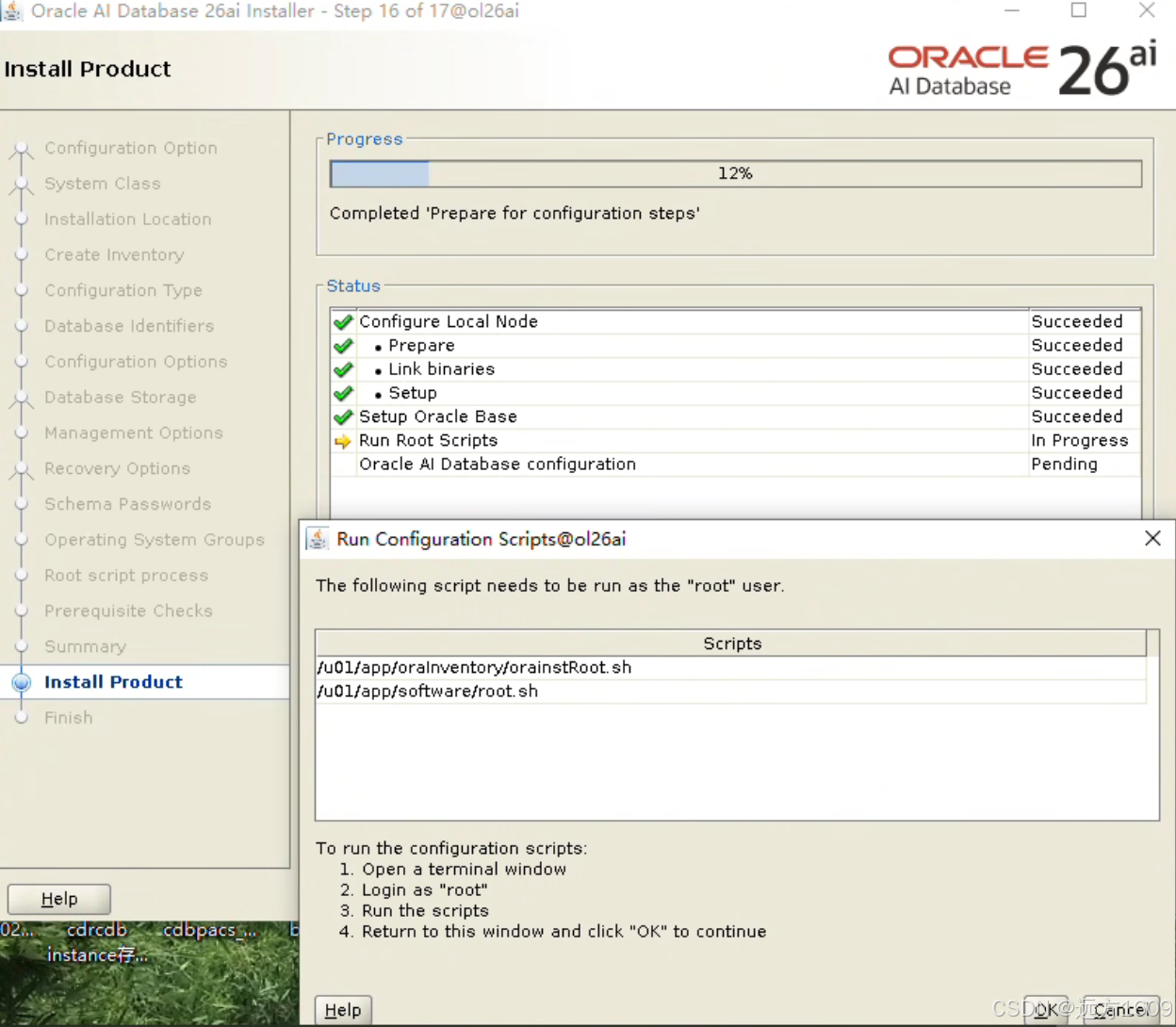Click OK in the Run Configuration Scripts dialog
Viewport: 1176px width, 1027px height.
click(1046, 1010)
